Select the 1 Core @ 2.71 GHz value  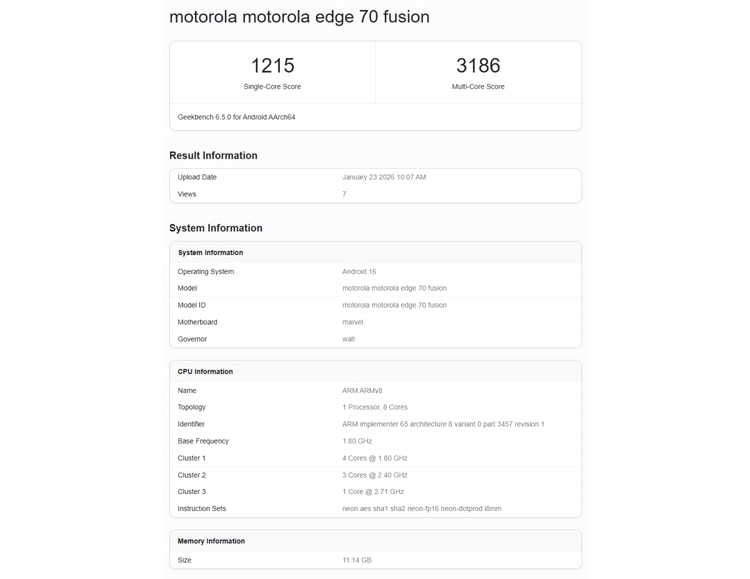373,491
